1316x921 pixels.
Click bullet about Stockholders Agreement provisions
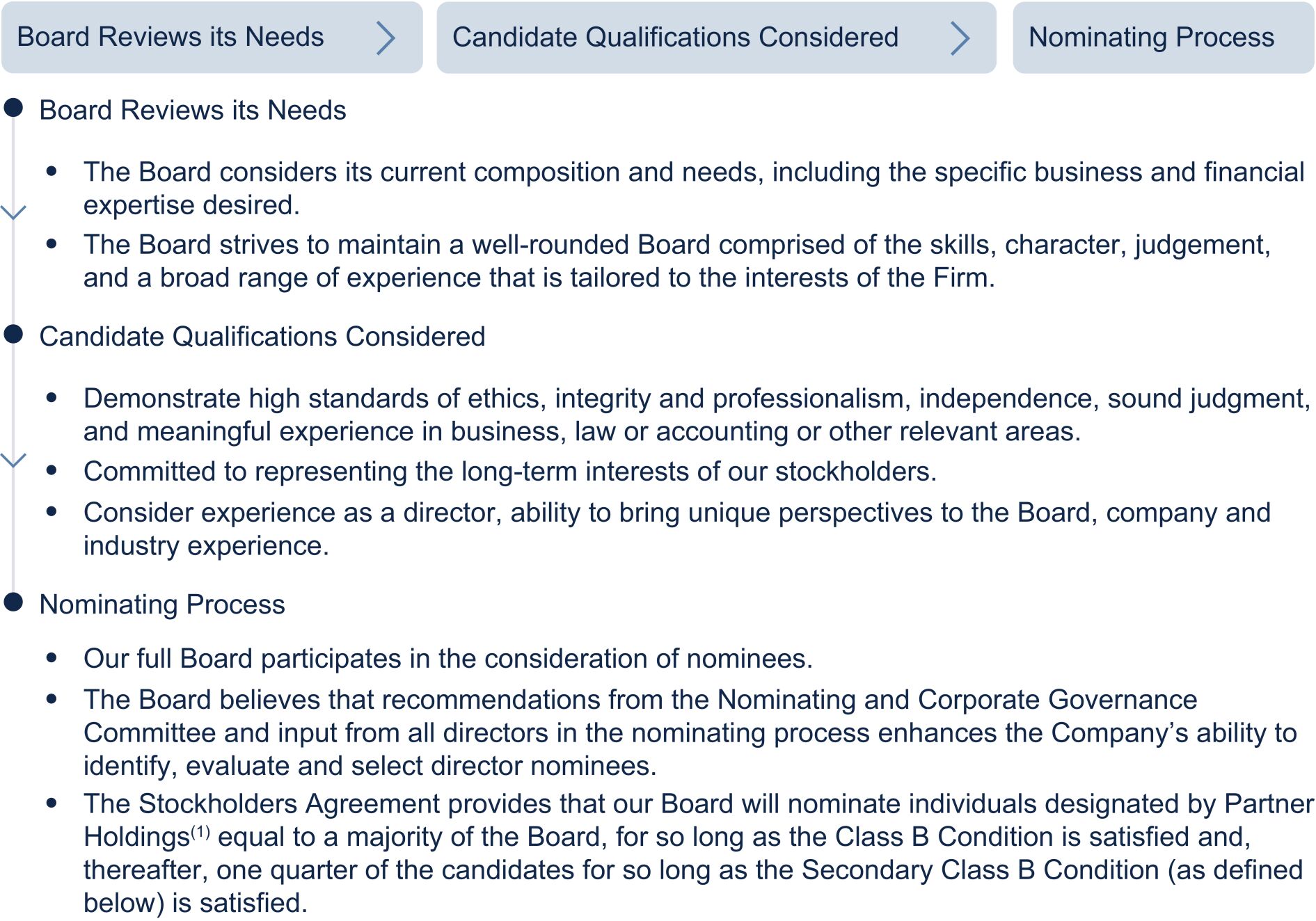click(699, 854)
